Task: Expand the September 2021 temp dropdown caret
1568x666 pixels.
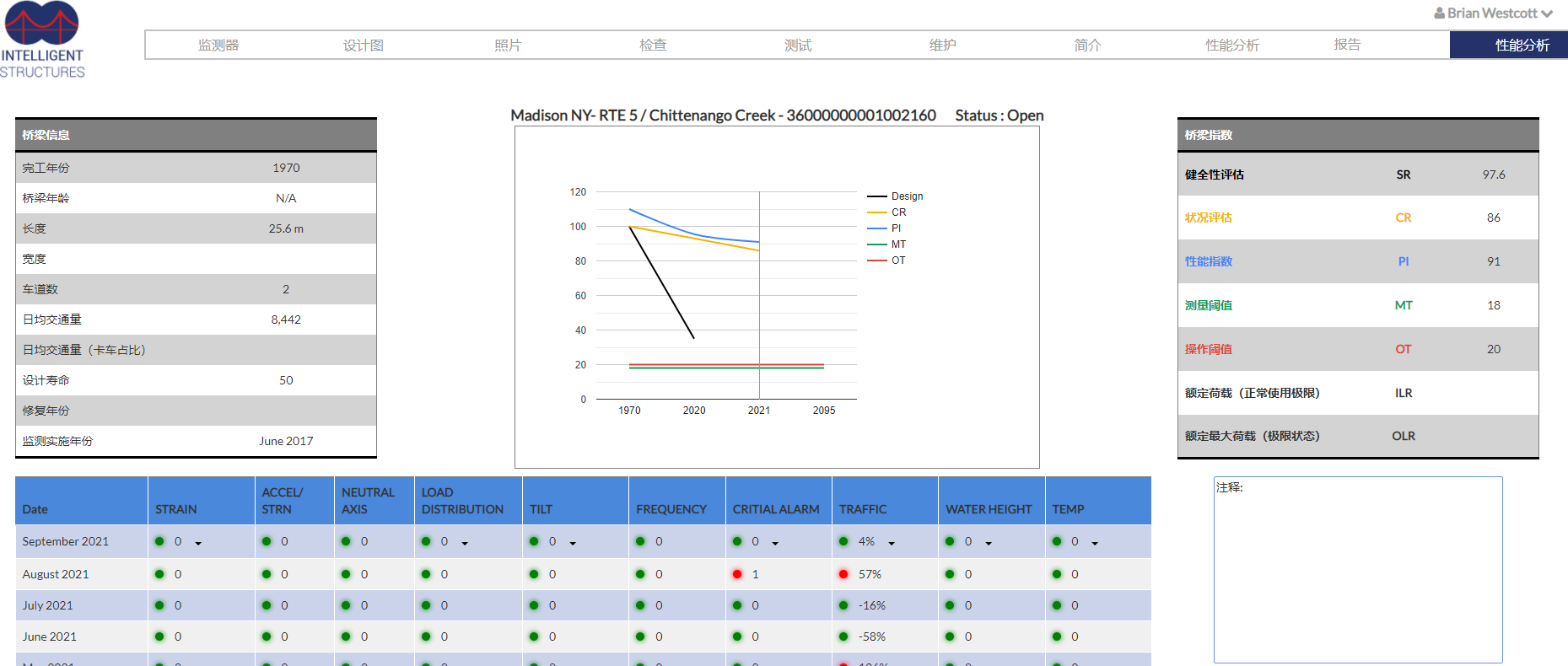Action: (1095, 543)
